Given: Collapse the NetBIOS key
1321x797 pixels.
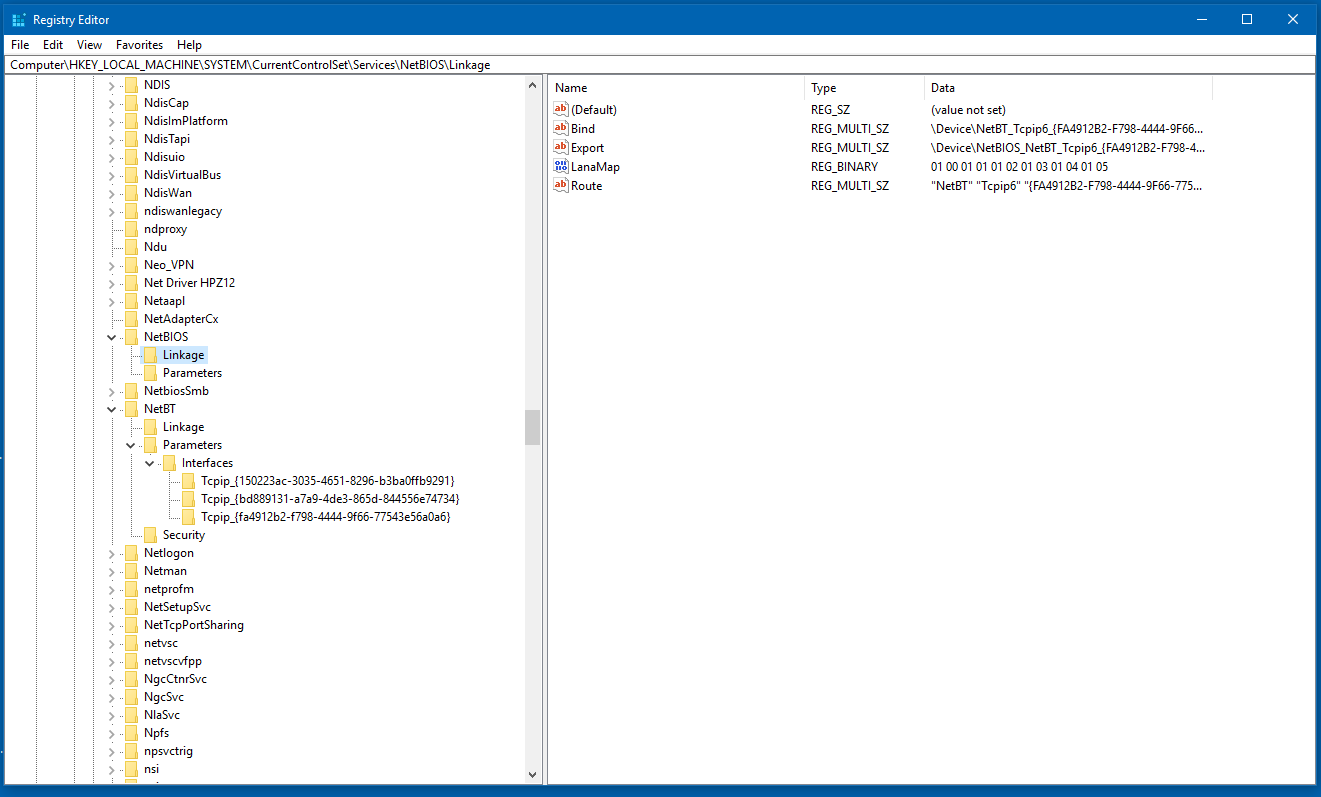Looking at the screenshot, I should (x=112, y=337).
